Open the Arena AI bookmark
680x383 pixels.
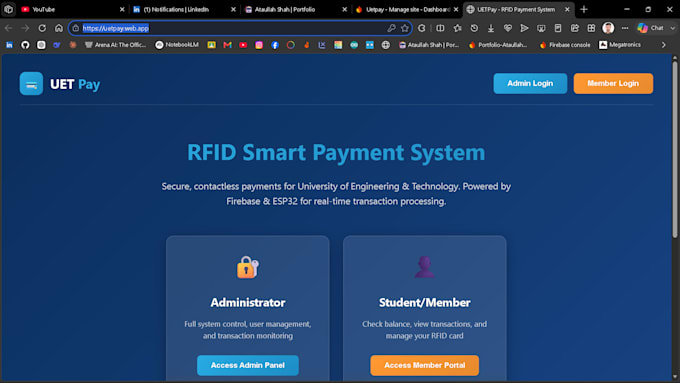[x=115, y=45]
